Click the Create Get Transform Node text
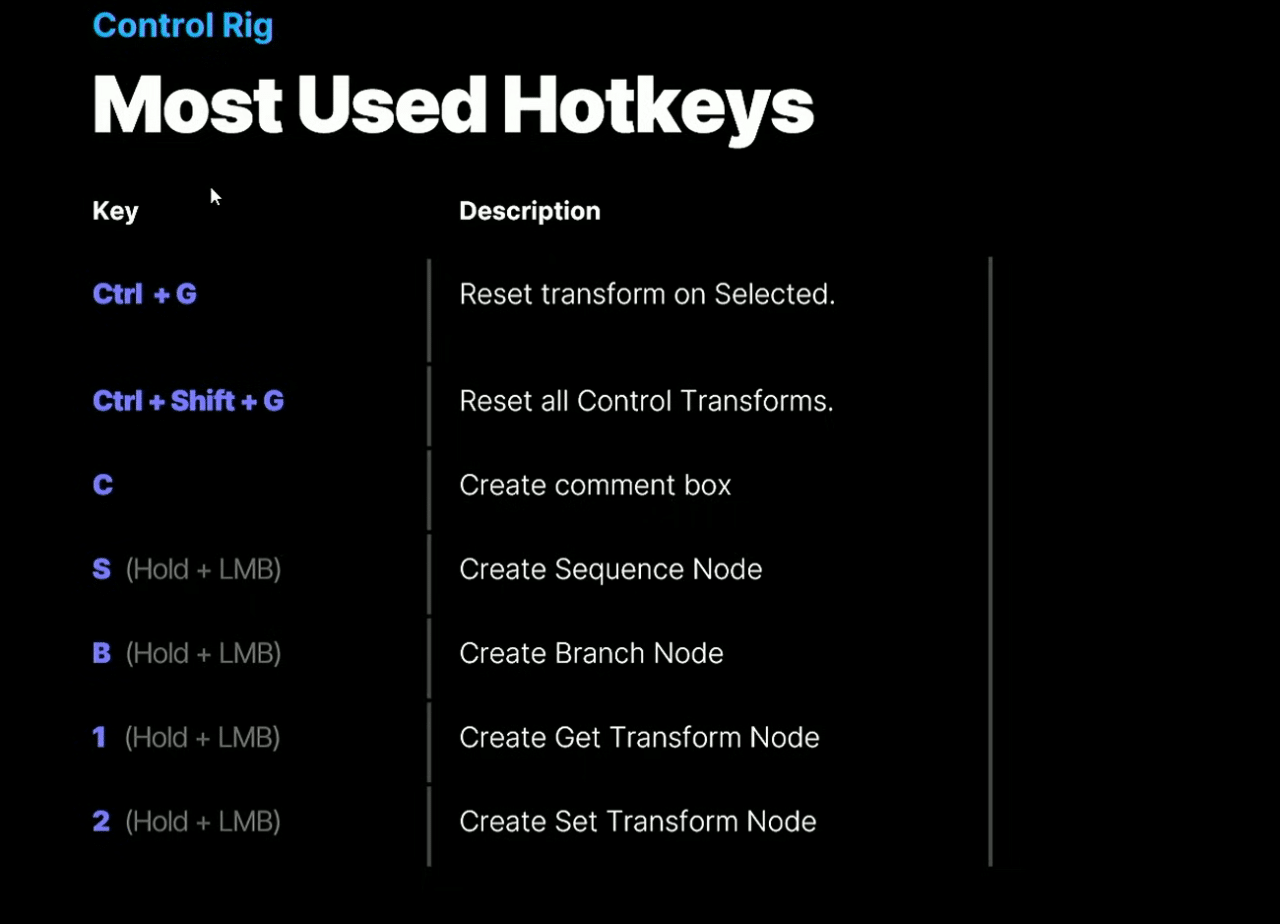This screenshot has height=924, width=1280. click(x=639, y=737)
